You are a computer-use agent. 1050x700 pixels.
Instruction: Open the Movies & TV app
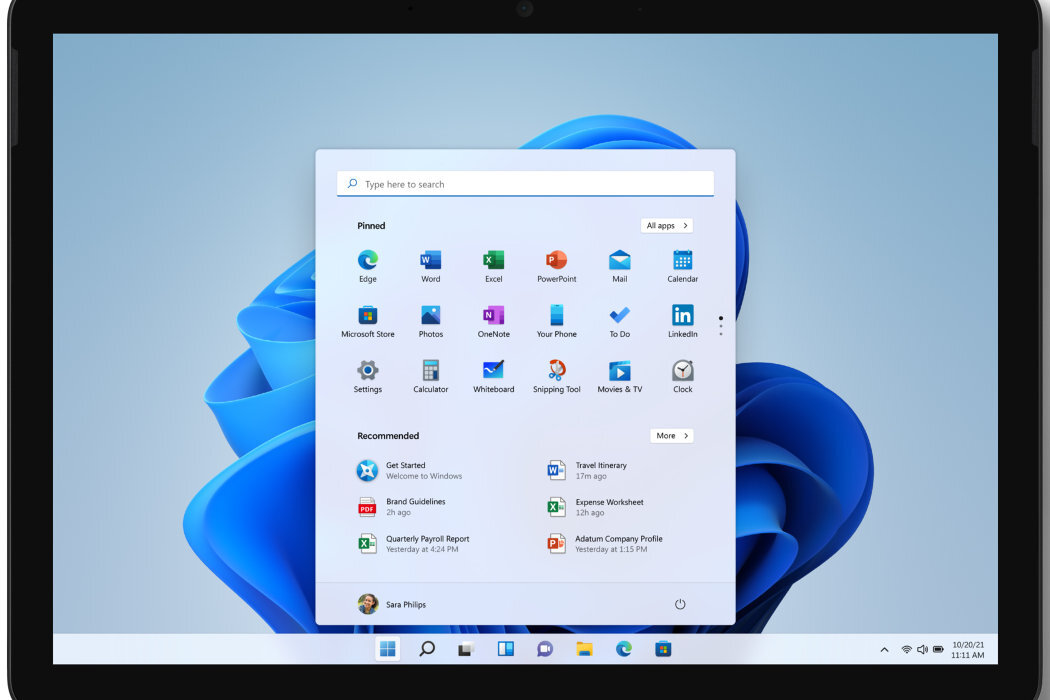click(x=620, y=371)
